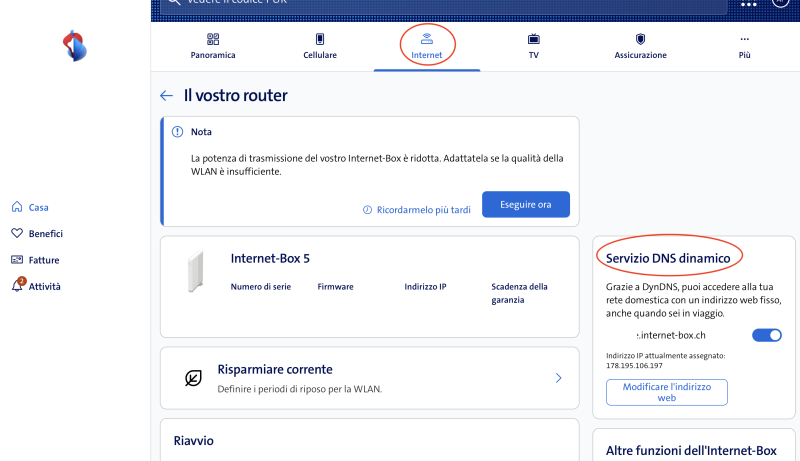Open the Panoramica overview tab
The height and width of the screenshot is (461, 800).
[x=212, y=46]
